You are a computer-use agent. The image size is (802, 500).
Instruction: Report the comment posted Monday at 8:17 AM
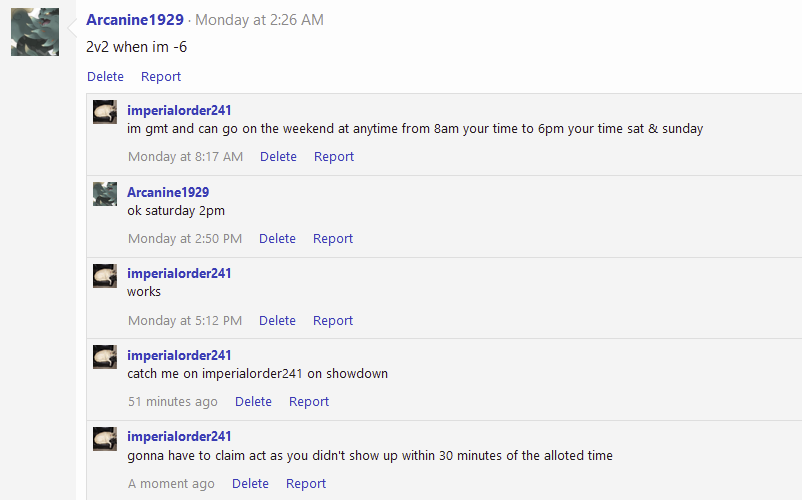point(333,156)
